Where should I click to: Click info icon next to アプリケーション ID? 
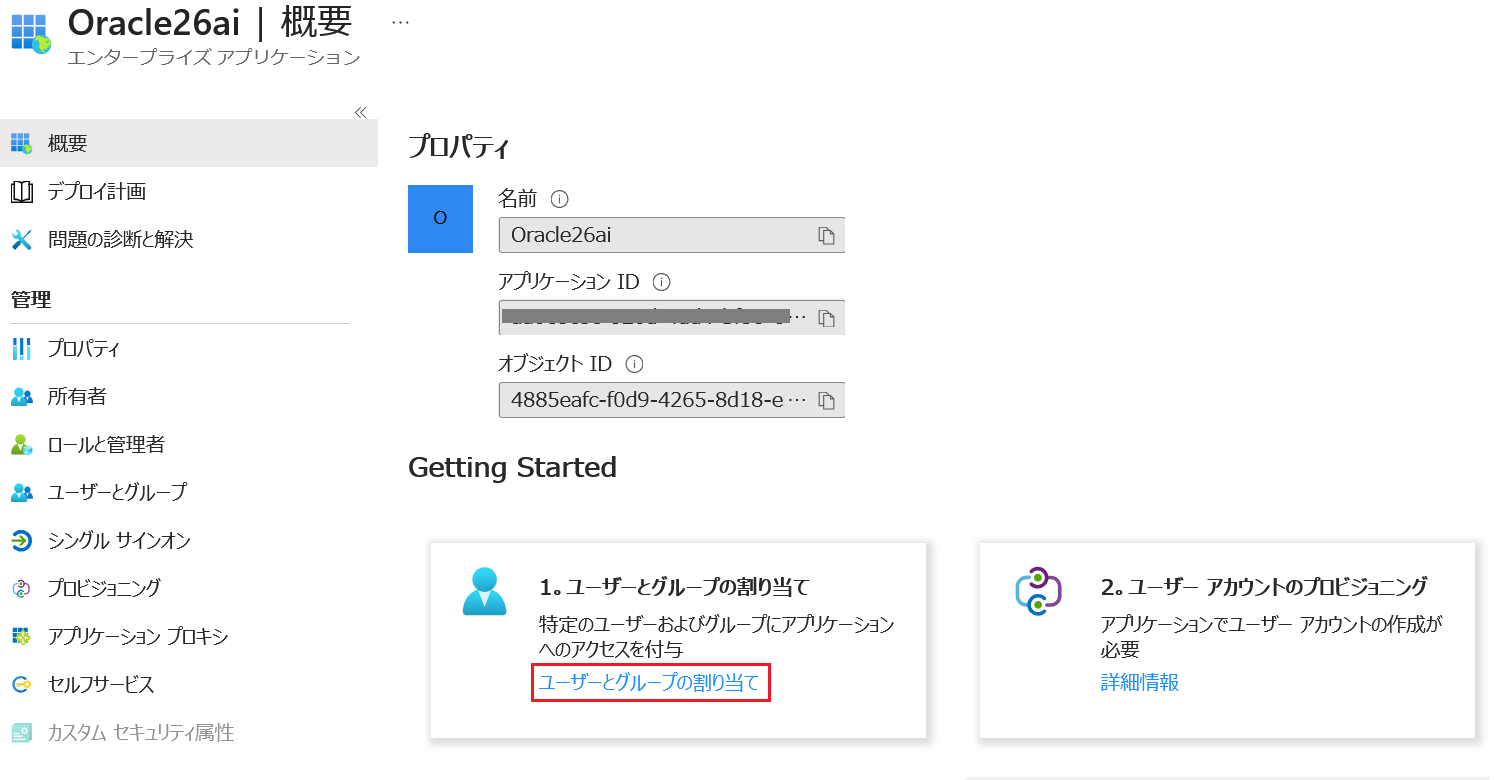661,281
